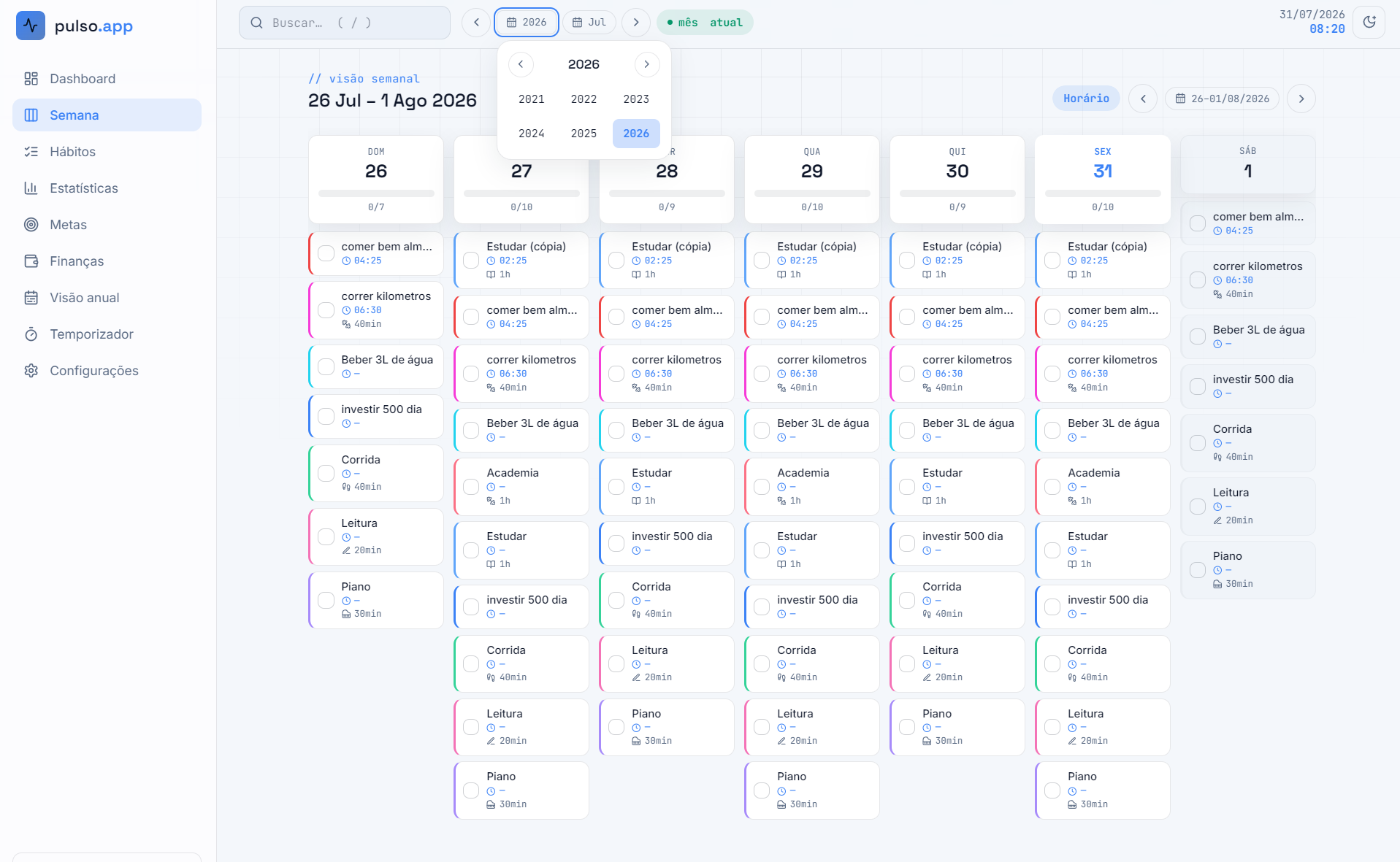This screenshot has width=1400, height=862.
Task: Check 'comer bem alm...' on Sunday 26
Action: (326, 253)
